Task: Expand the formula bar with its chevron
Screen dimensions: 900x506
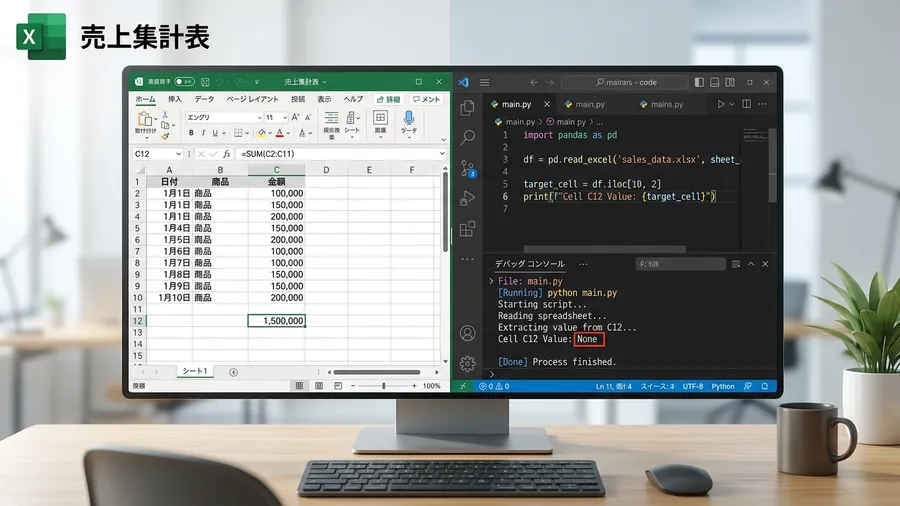Action: click(x=442, y=154)
